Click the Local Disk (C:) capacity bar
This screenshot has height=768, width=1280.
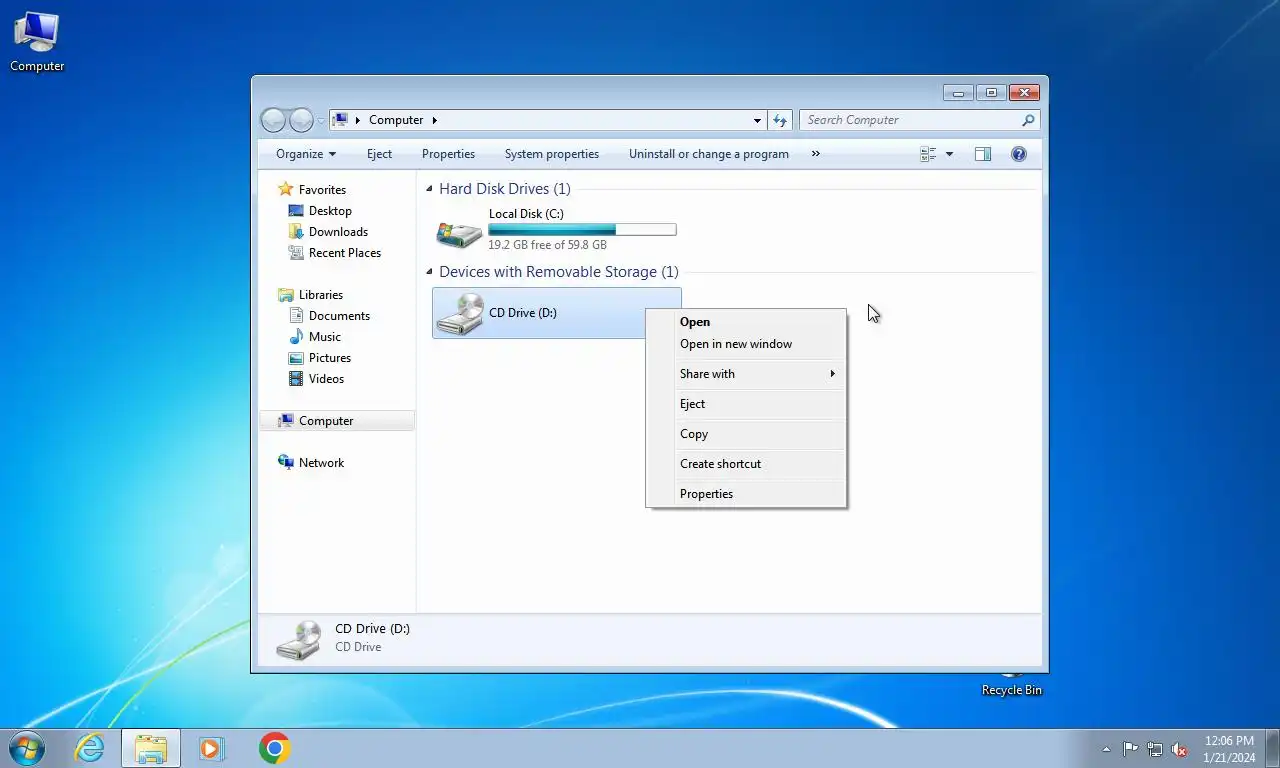pyautogui.click(x=582, y=230)
